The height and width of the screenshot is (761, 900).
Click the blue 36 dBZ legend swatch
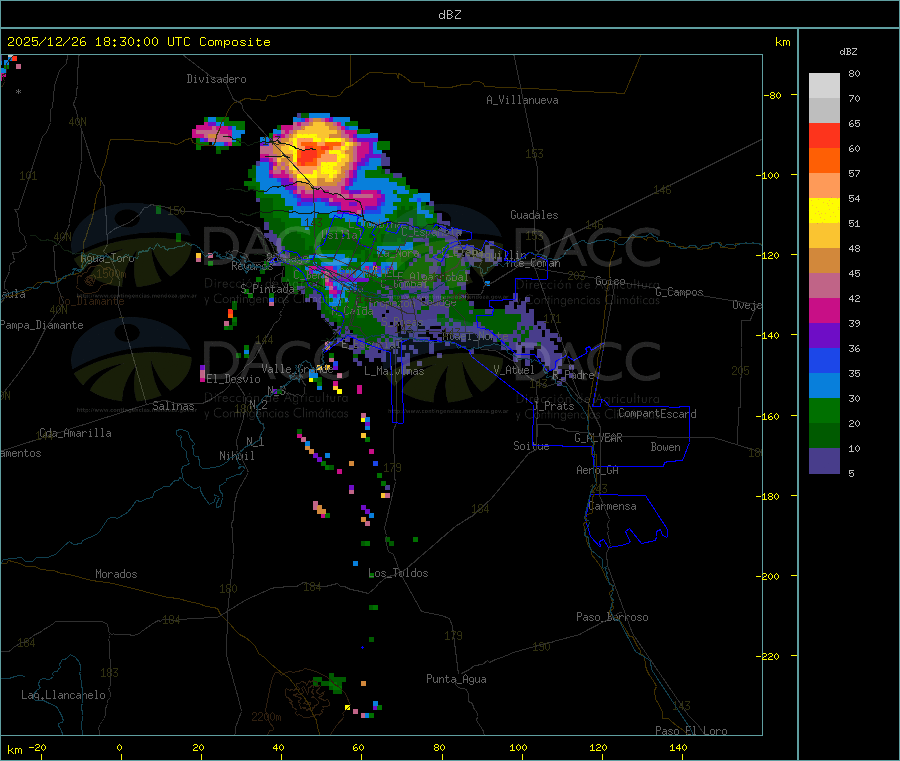tap(824, 360)
